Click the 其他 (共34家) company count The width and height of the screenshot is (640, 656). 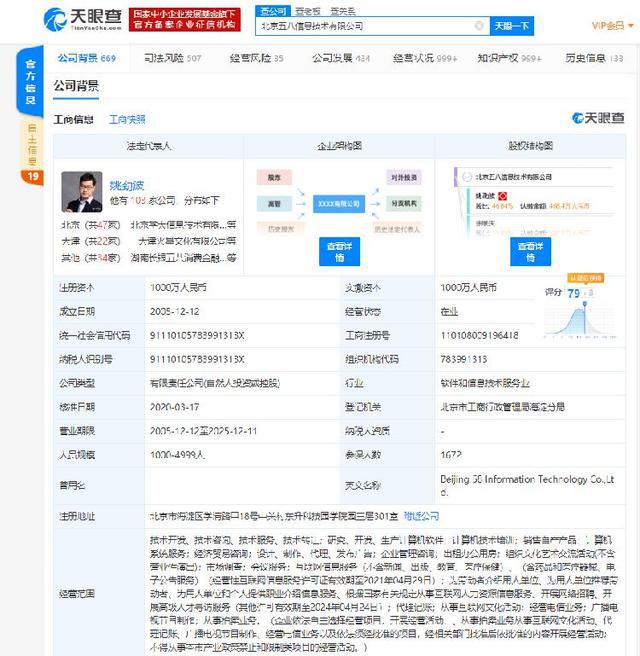coord(91,258)
